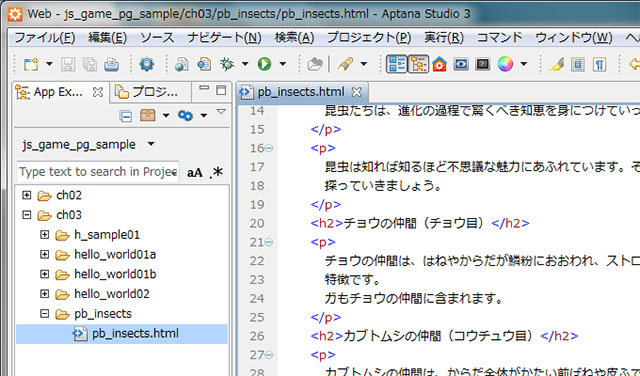Collapse the ch03 folder
Image resolution: width=640 pixels, height=376 pixels.
coord(27,215)
